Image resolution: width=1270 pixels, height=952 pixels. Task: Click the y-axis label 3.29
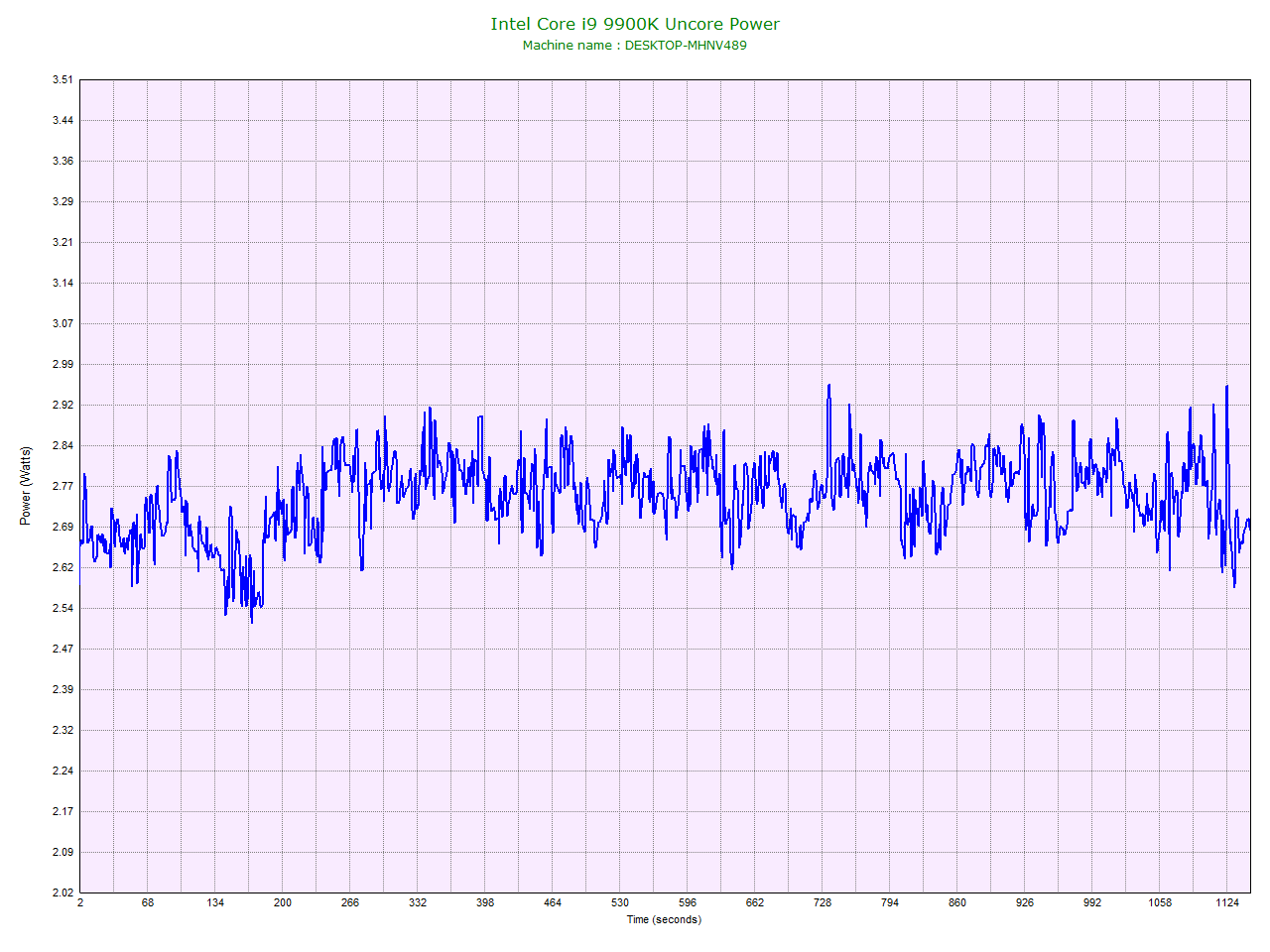click(x=63, y=202)
